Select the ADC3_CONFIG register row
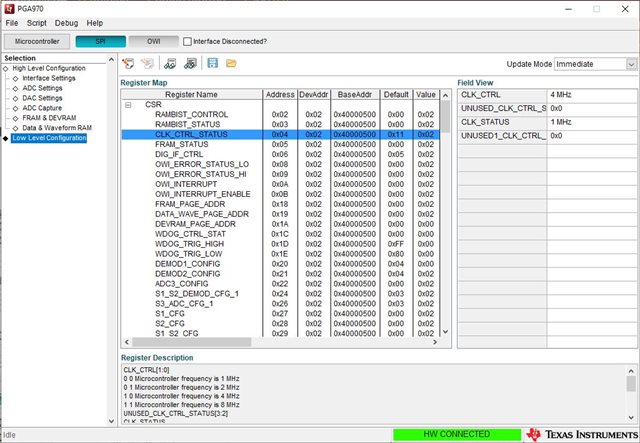This screenshot has width=640, height=443. (280, 284)
